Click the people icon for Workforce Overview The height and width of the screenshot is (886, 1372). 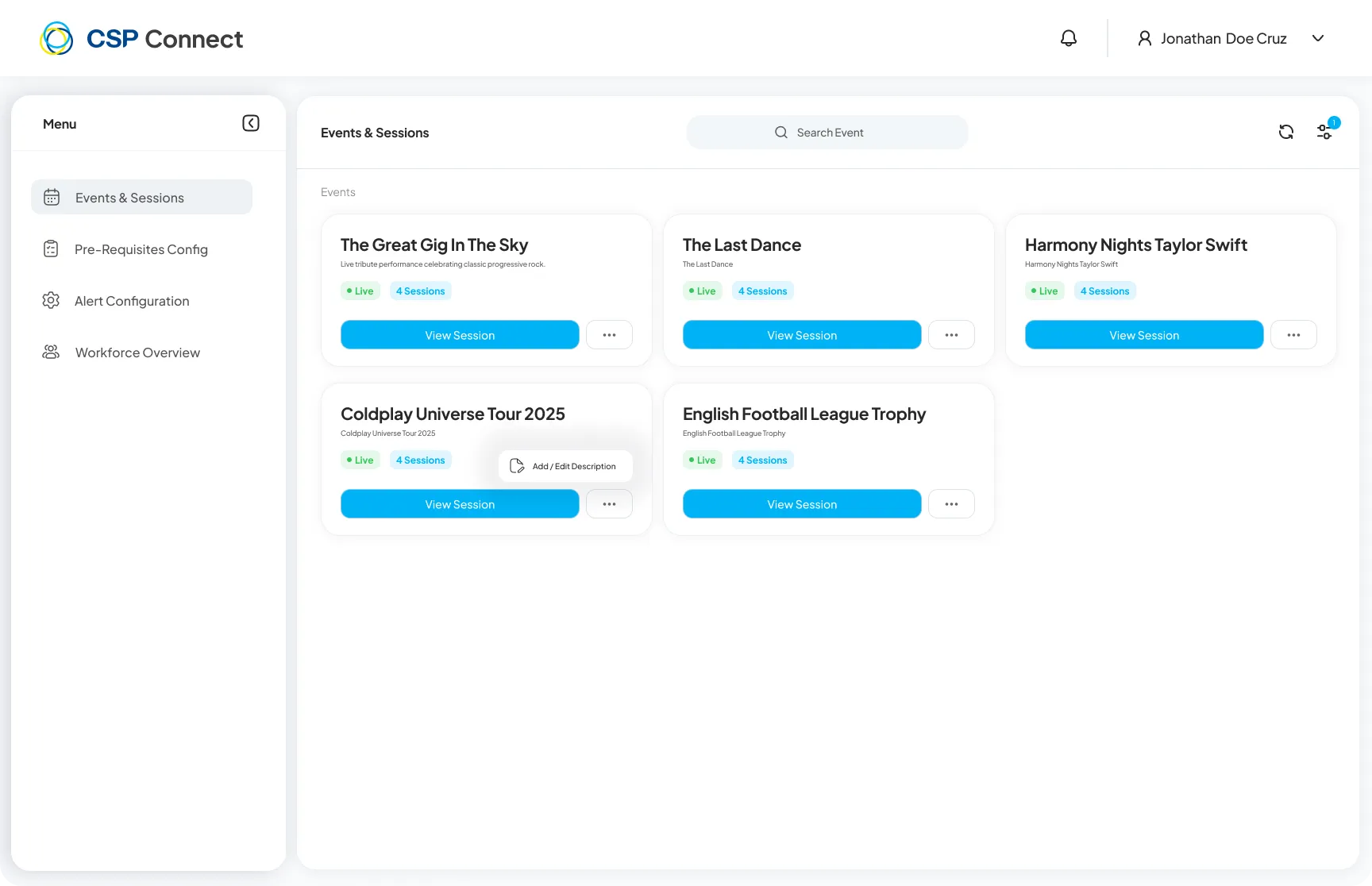[x=51, y=352]
